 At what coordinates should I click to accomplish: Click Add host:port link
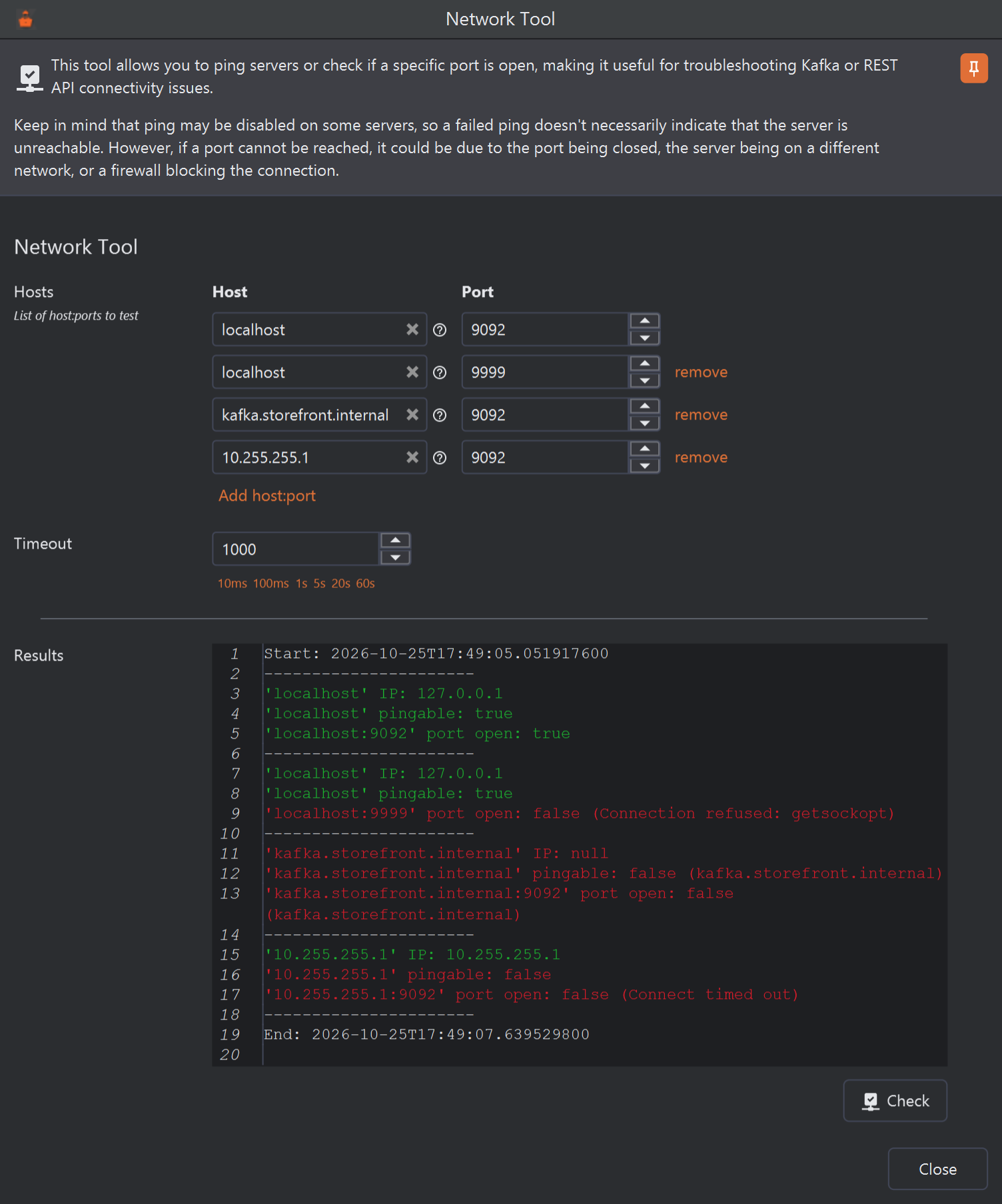[x=267, y=496]
